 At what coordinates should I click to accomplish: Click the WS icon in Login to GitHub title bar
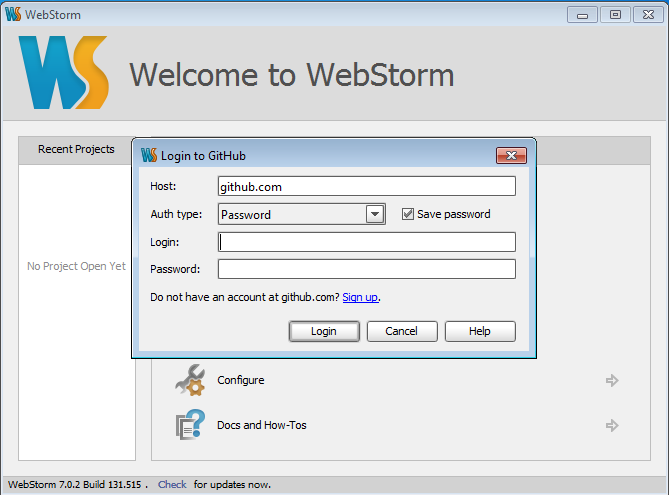coord(149,155)
